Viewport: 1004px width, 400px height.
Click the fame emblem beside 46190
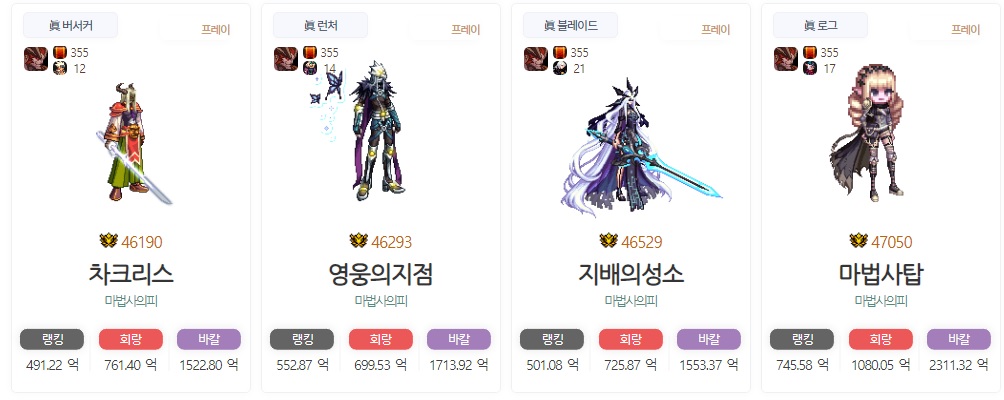point(109,241)
